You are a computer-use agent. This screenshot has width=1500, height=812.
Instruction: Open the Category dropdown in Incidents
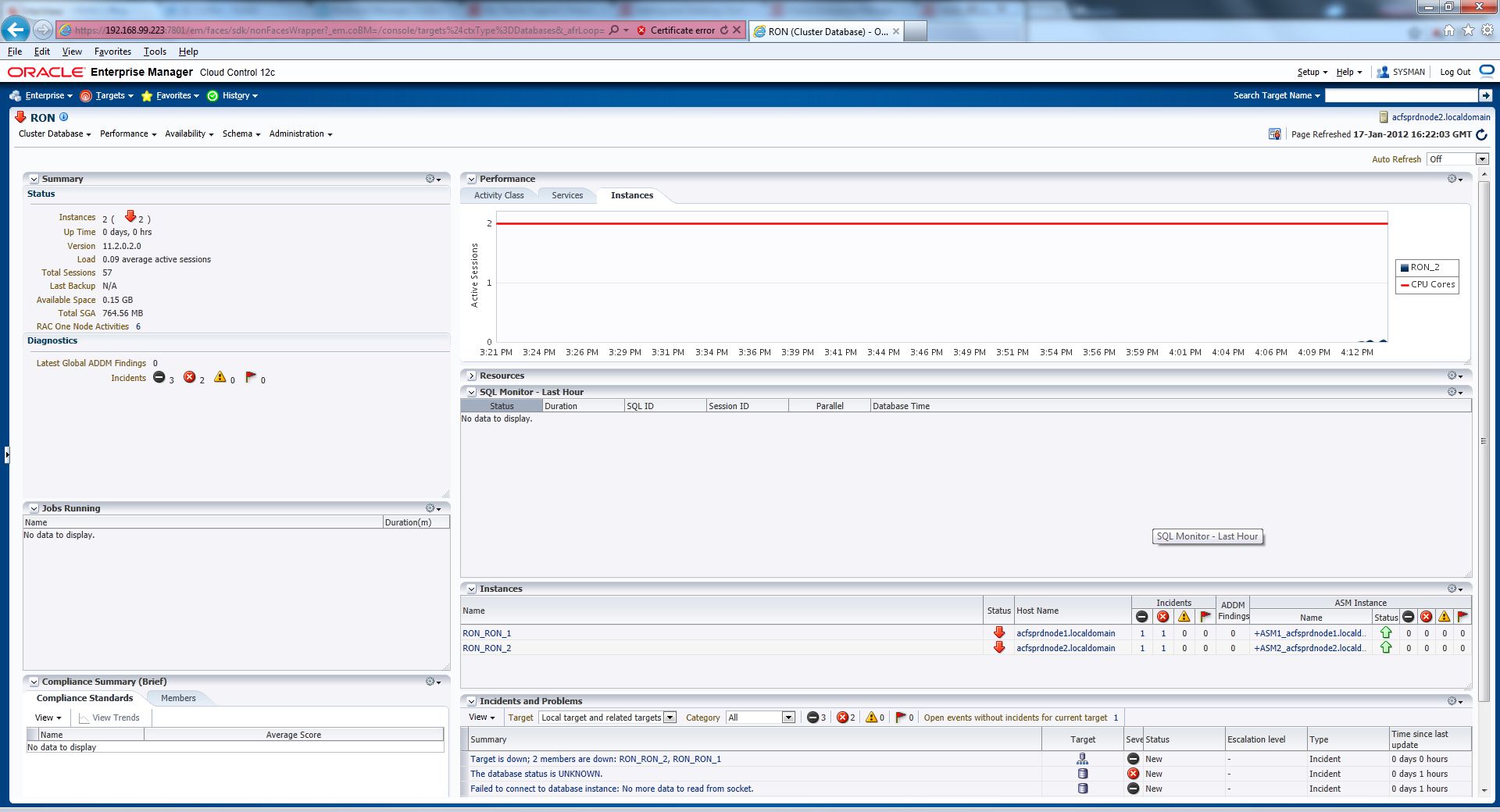pos(788,718)
